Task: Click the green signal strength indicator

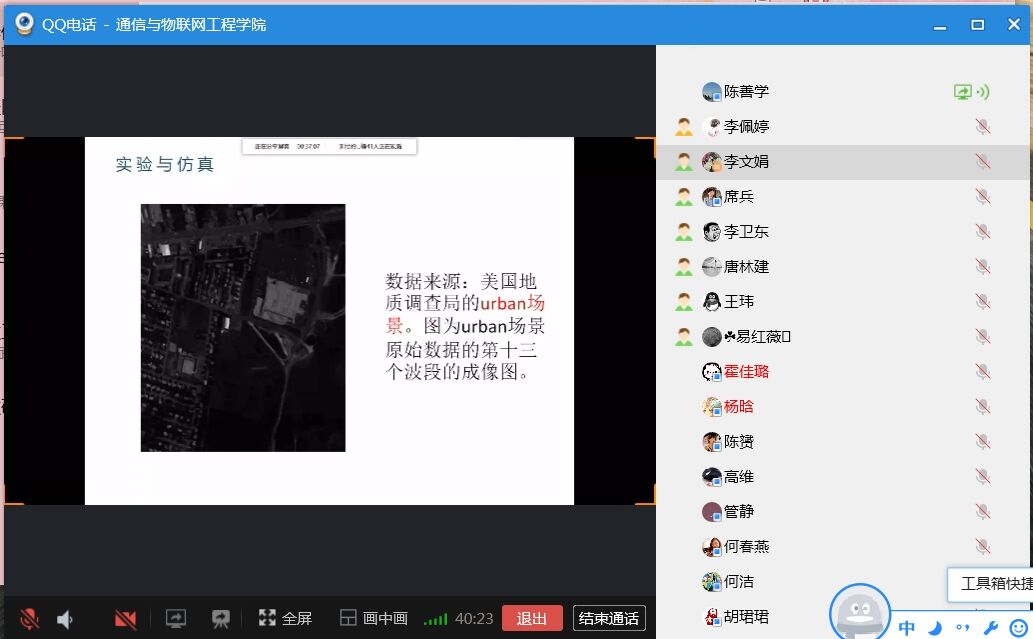Action: (435, 619)
